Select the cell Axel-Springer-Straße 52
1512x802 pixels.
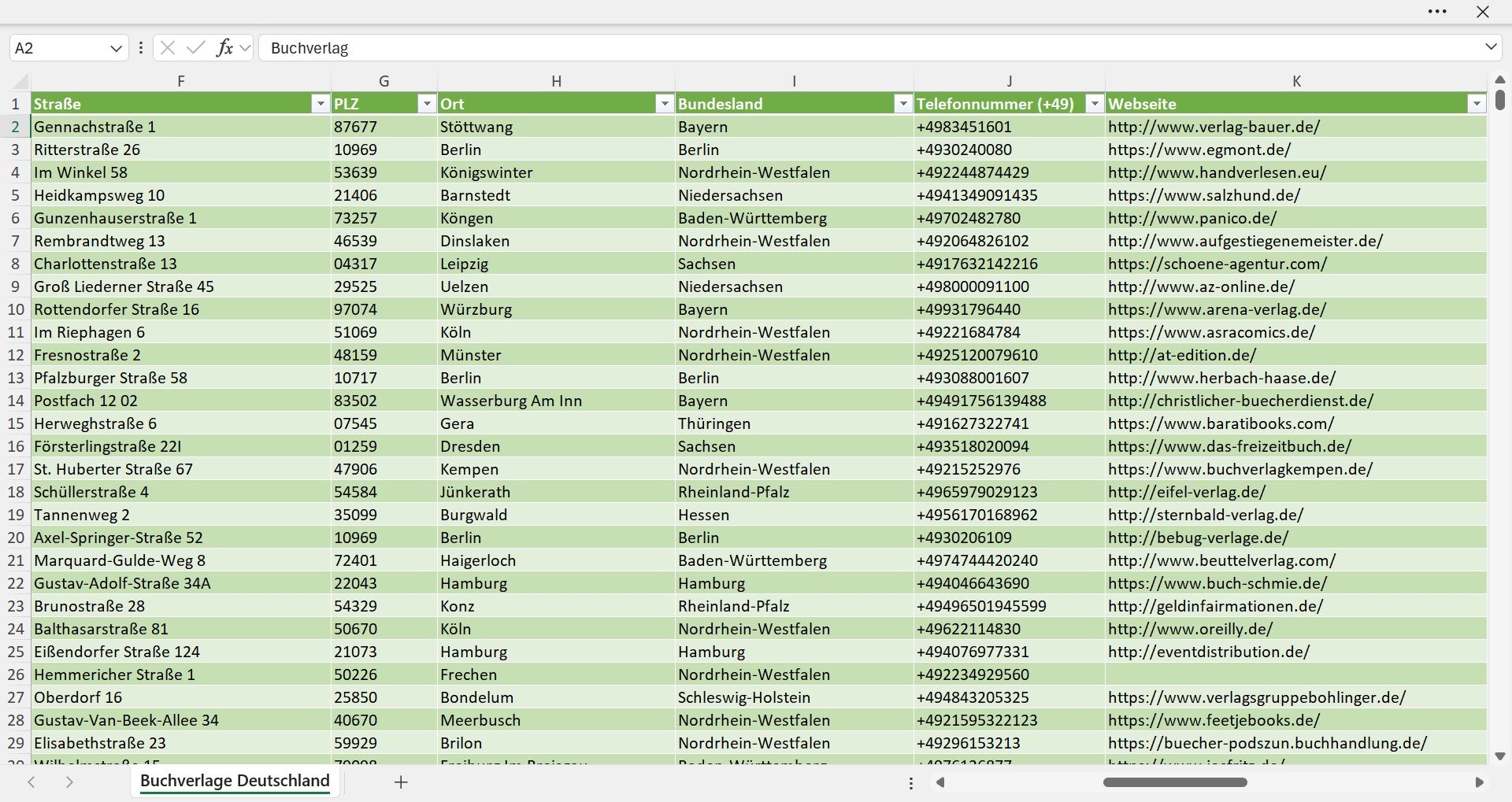pyautogui.click(x=181, y=538)
